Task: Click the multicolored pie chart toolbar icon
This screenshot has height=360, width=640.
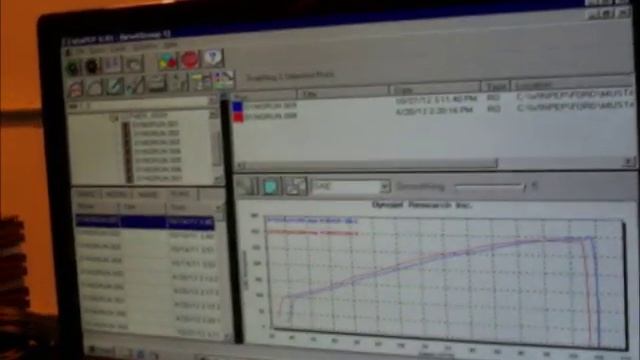Action: coord(167,61)
